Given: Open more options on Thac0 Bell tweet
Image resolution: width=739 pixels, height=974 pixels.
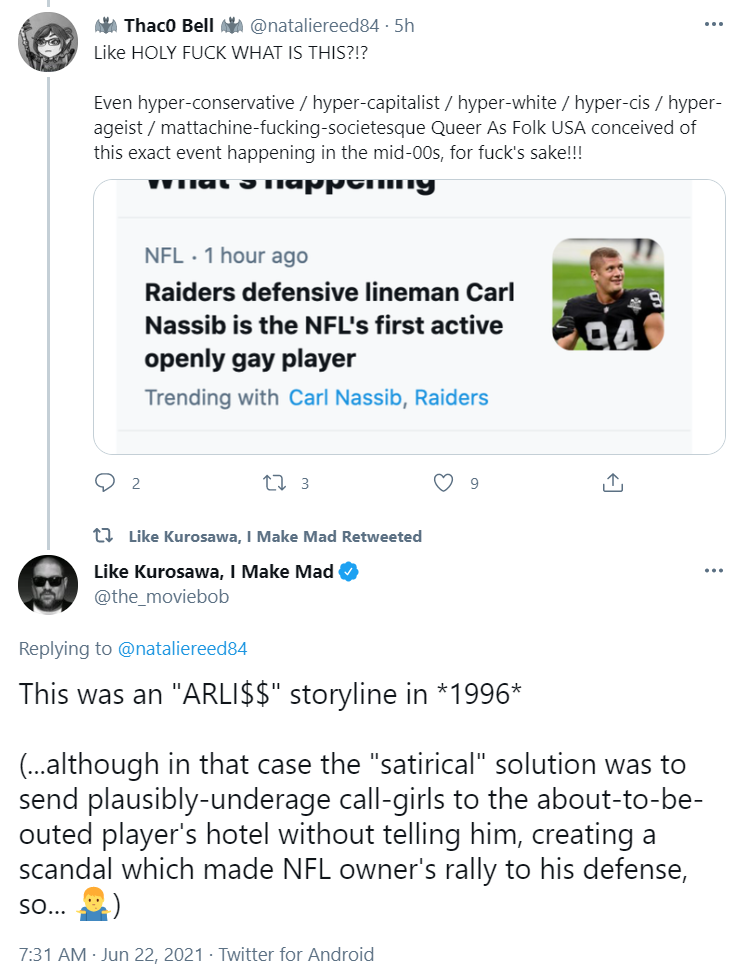Looking at the screenshot, I should tap(714, 24).
